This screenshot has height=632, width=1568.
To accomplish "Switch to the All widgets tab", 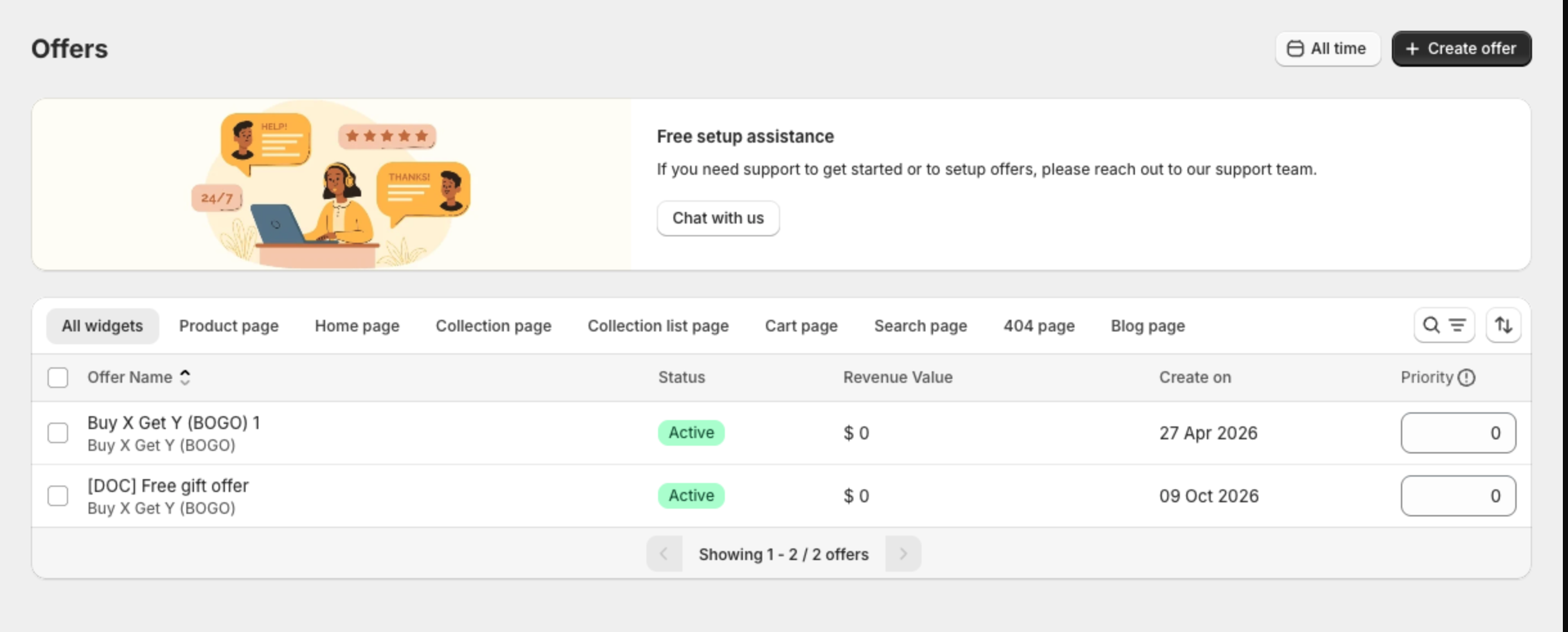I will (x=102, y=326).
